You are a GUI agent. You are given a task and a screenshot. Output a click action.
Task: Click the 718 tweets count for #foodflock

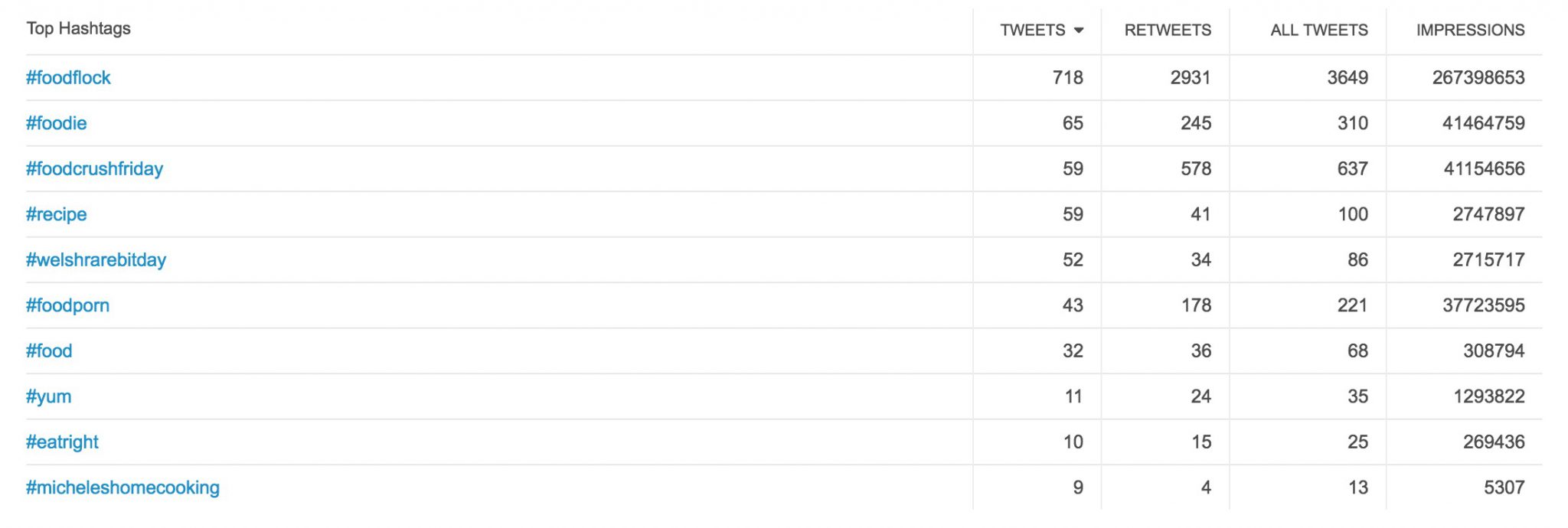click(x=1067, y=77)
